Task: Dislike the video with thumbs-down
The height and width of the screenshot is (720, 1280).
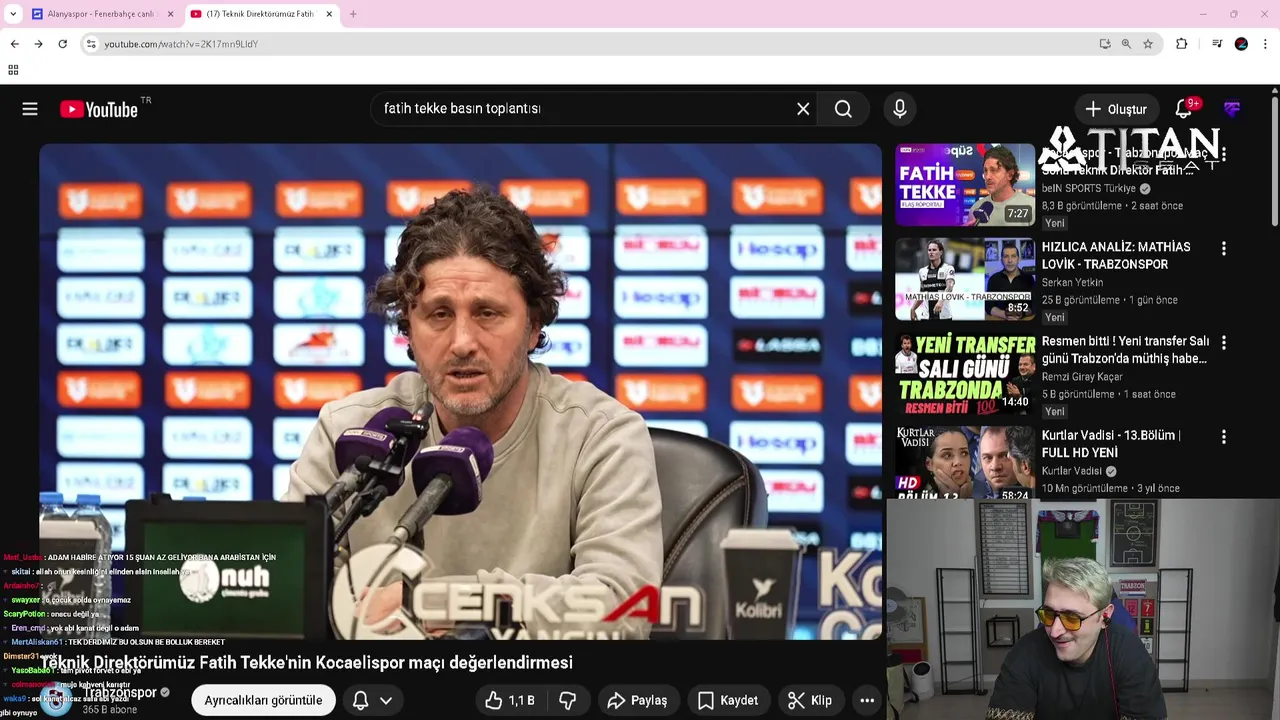Action: point(567,700)
